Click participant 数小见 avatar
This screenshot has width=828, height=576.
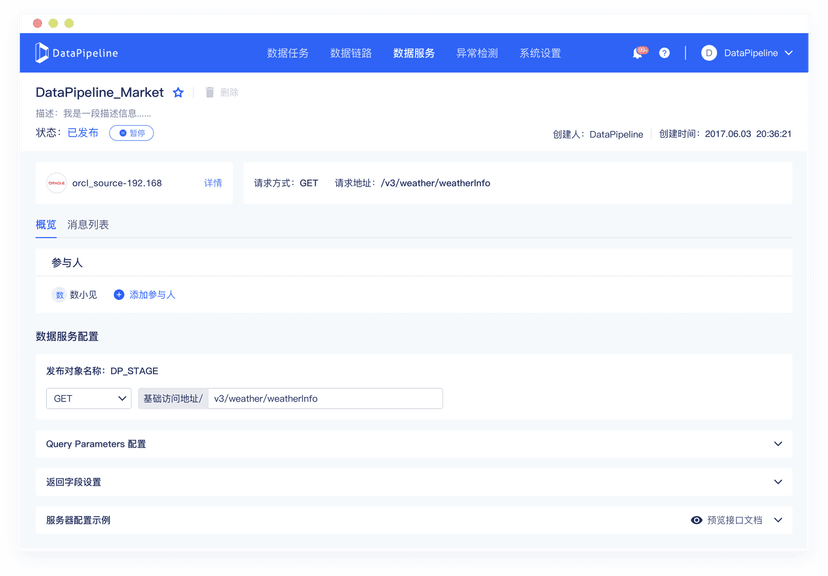(59, 295)
